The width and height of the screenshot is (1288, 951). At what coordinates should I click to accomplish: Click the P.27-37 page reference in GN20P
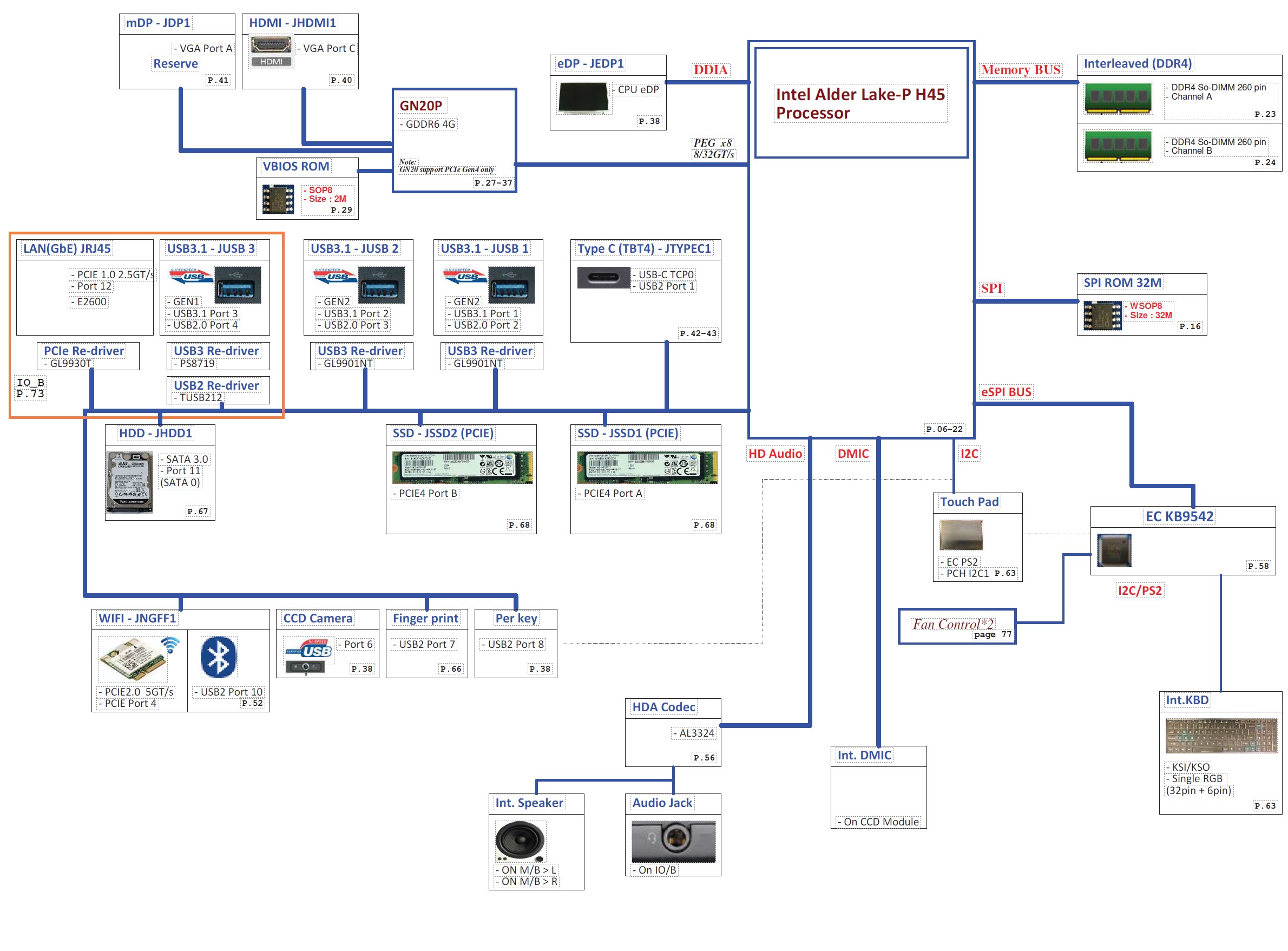(x=493, y=183)
